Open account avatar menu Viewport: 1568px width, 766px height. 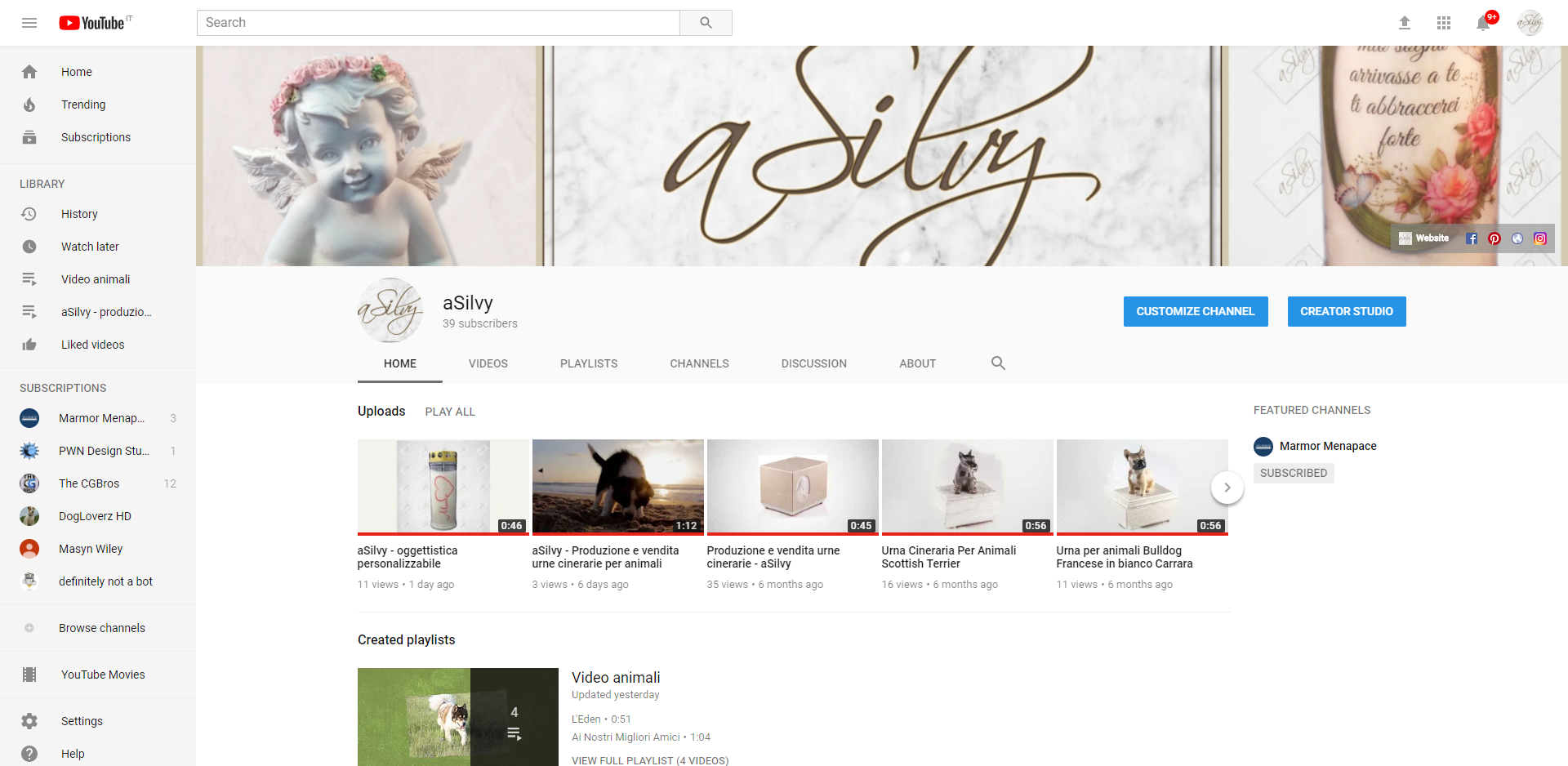point(1530,23)
